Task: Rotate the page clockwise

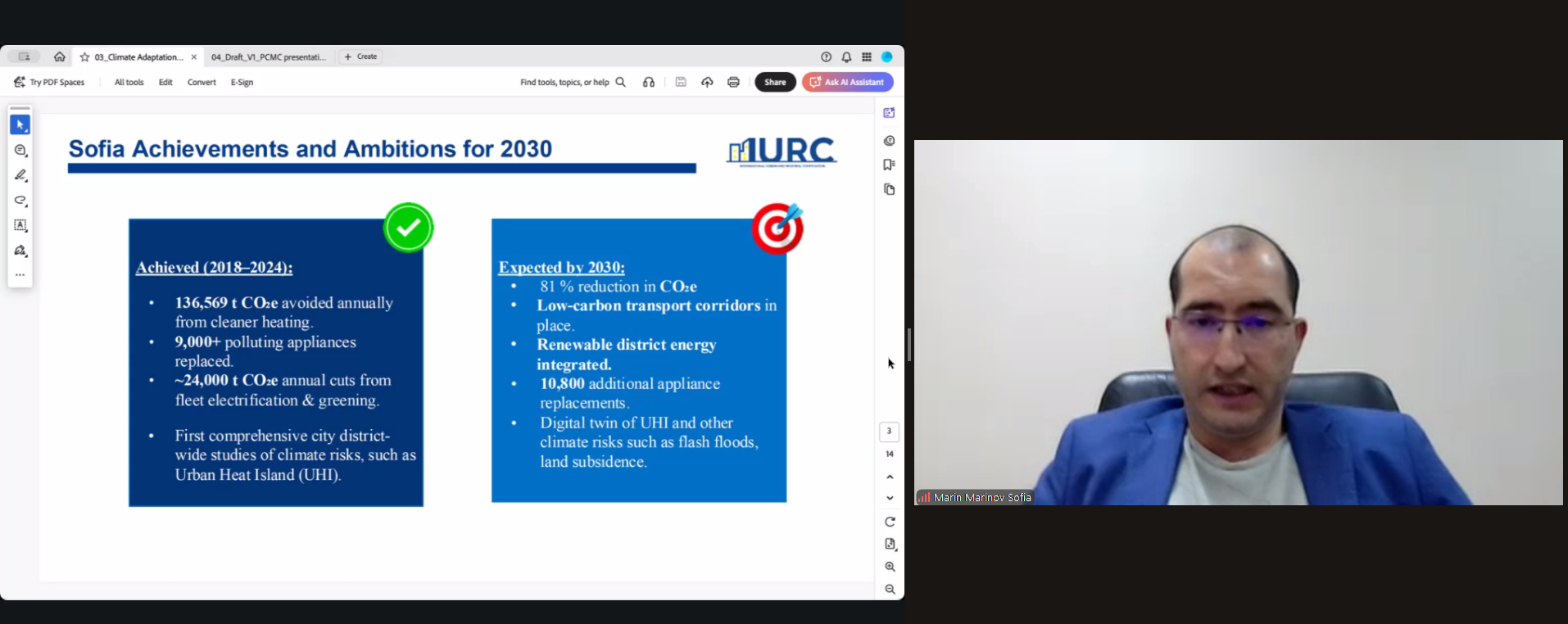Action: [890, 522]
